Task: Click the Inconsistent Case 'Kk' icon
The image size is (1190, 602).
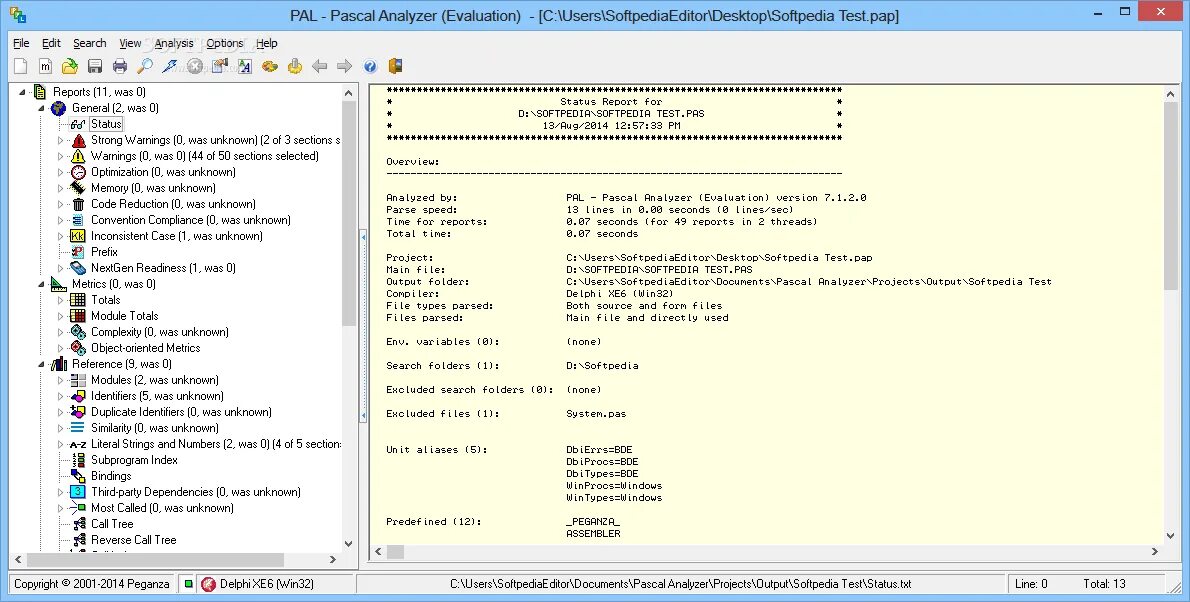Action: click(x=78, y=236)
